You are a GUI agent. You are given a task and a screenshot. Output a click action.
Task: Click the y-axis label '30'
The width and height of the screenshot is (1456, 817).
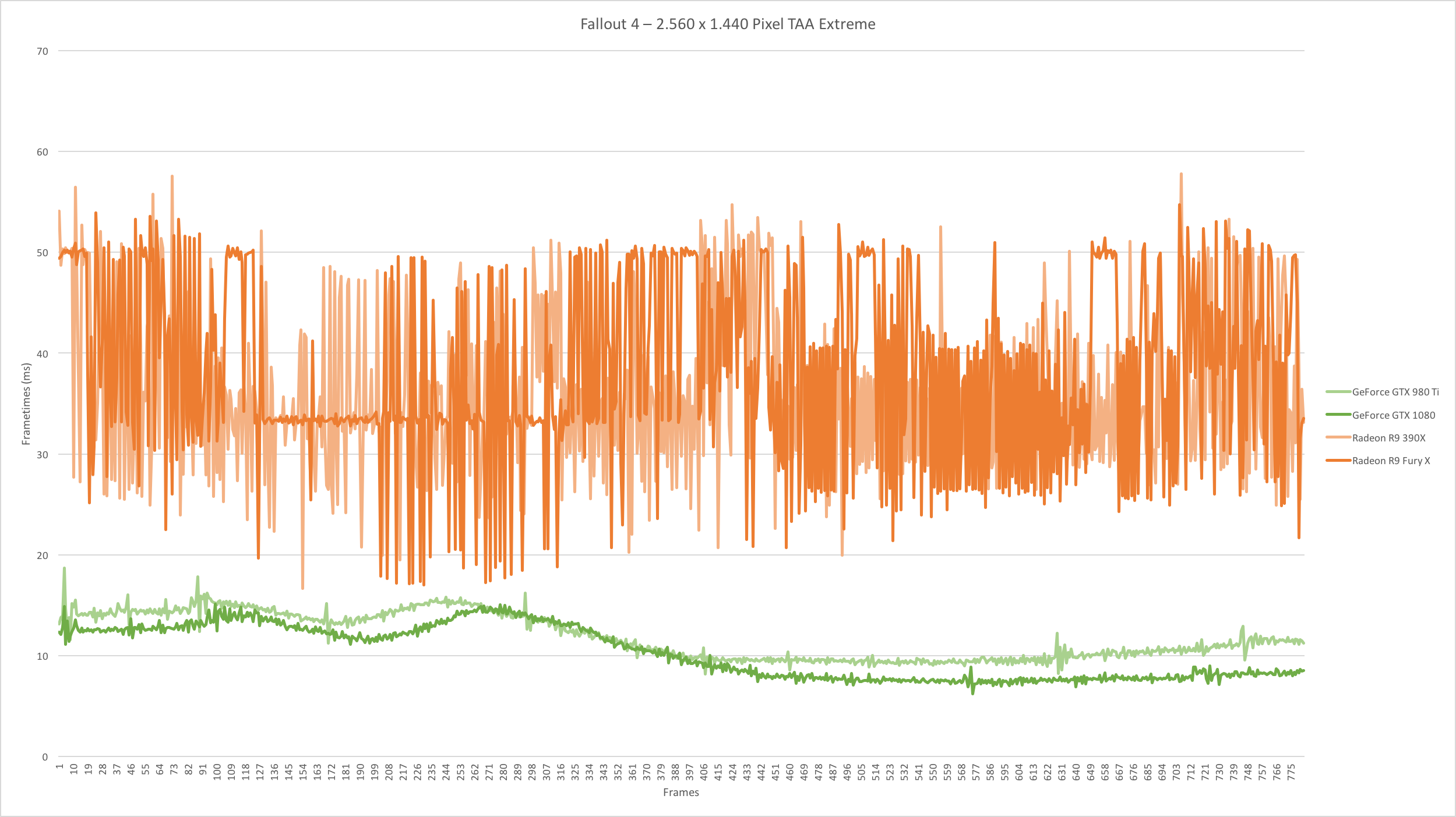[x=43, y=455]
